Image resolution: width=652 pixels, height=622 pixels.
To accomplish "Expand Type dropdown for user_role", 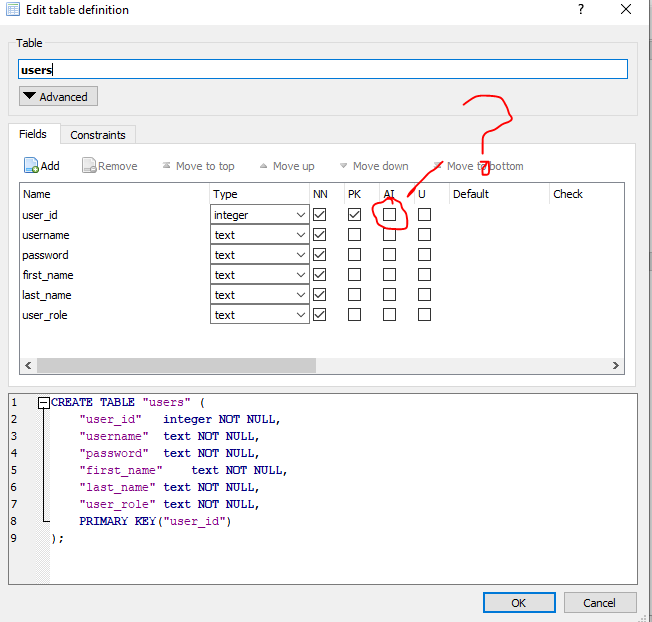I will (x=300, y=315).
